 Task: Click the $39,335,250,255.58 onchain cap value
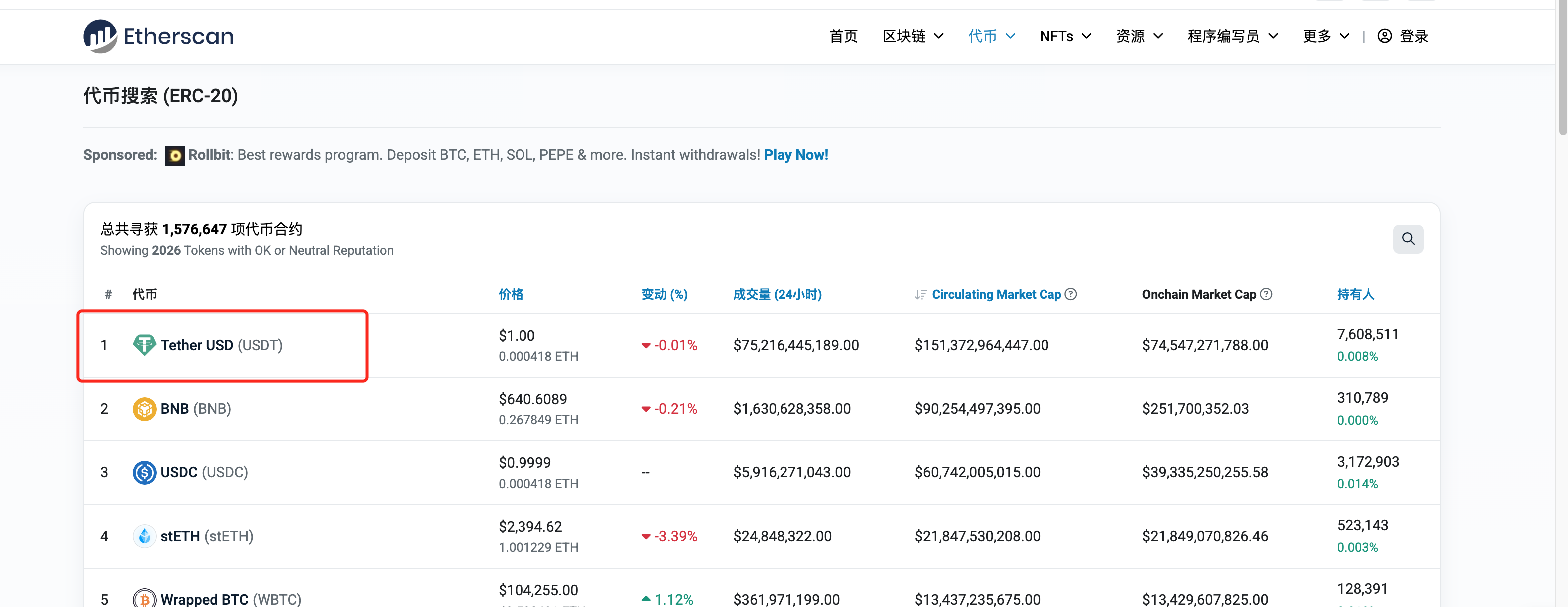[1205, 472]
